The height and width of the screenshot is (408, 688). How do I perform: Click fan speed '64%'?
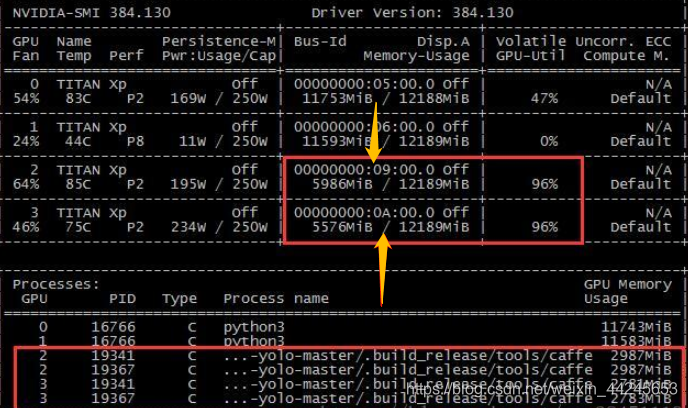25,184
